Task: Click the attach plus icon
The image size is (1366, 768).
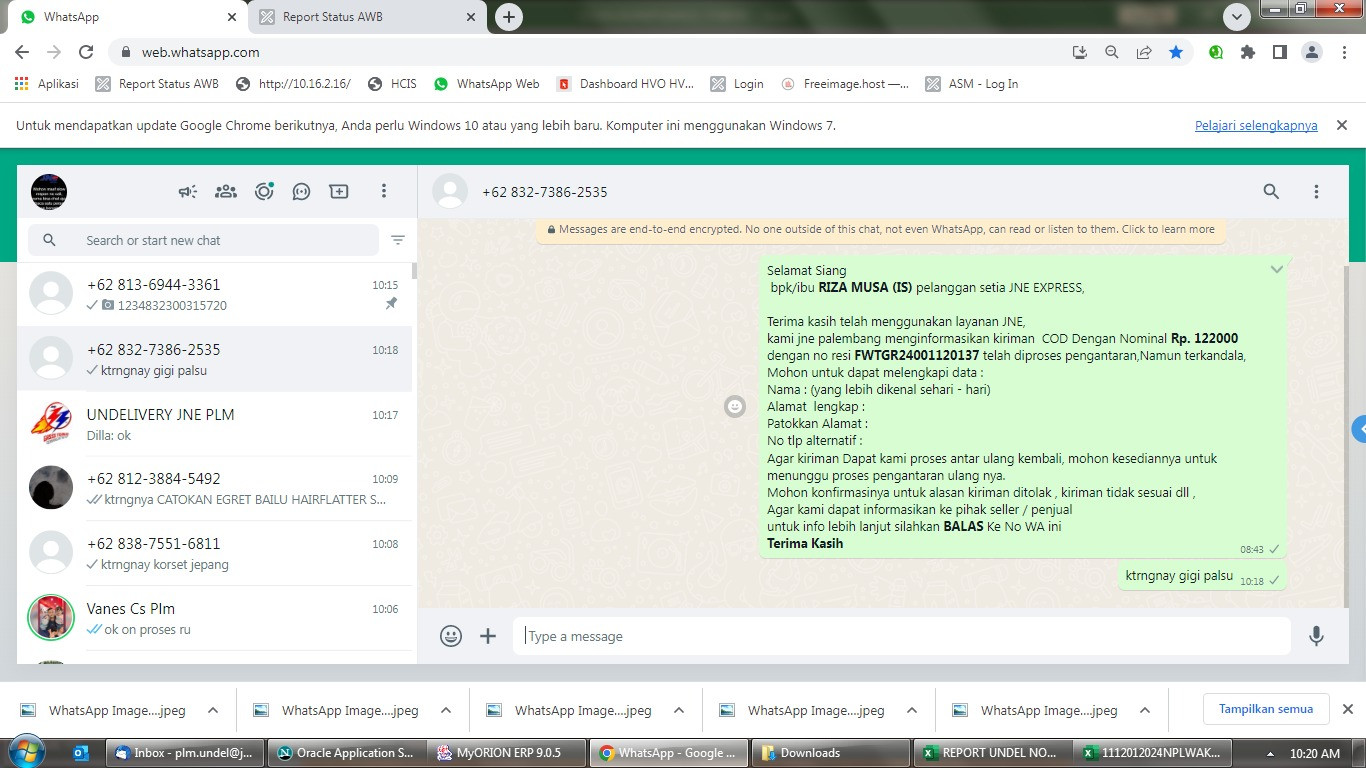Action: (x=488, y=636)
